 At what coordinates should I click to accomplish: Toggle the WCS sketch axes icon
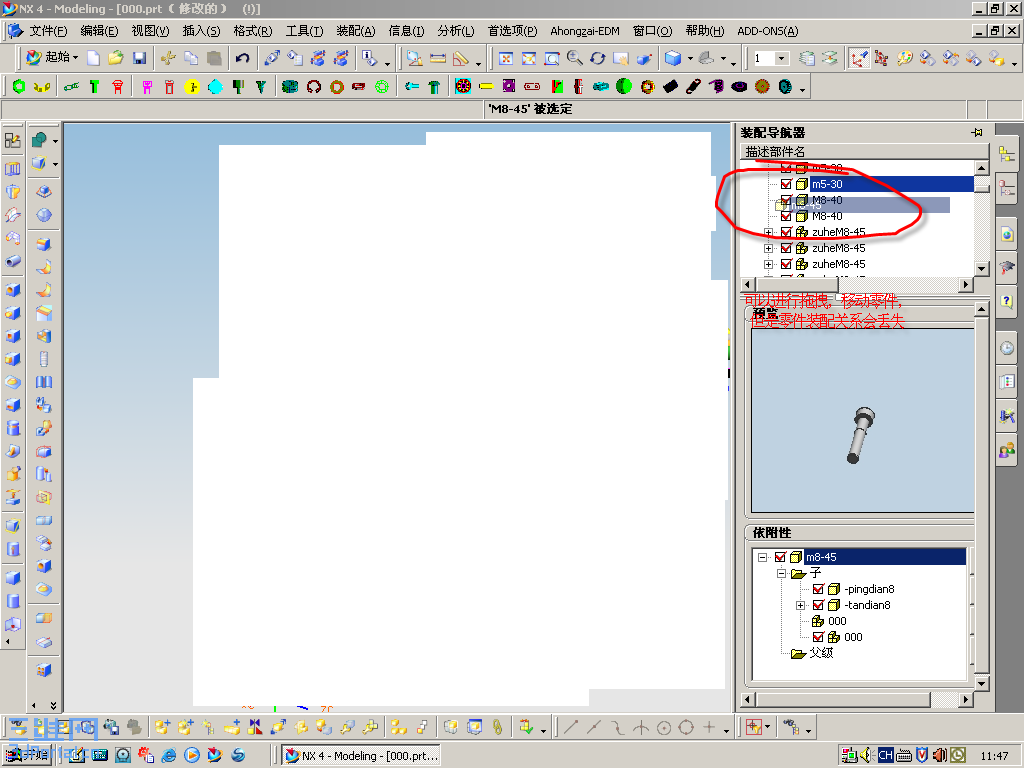click(x=858, y=58)
